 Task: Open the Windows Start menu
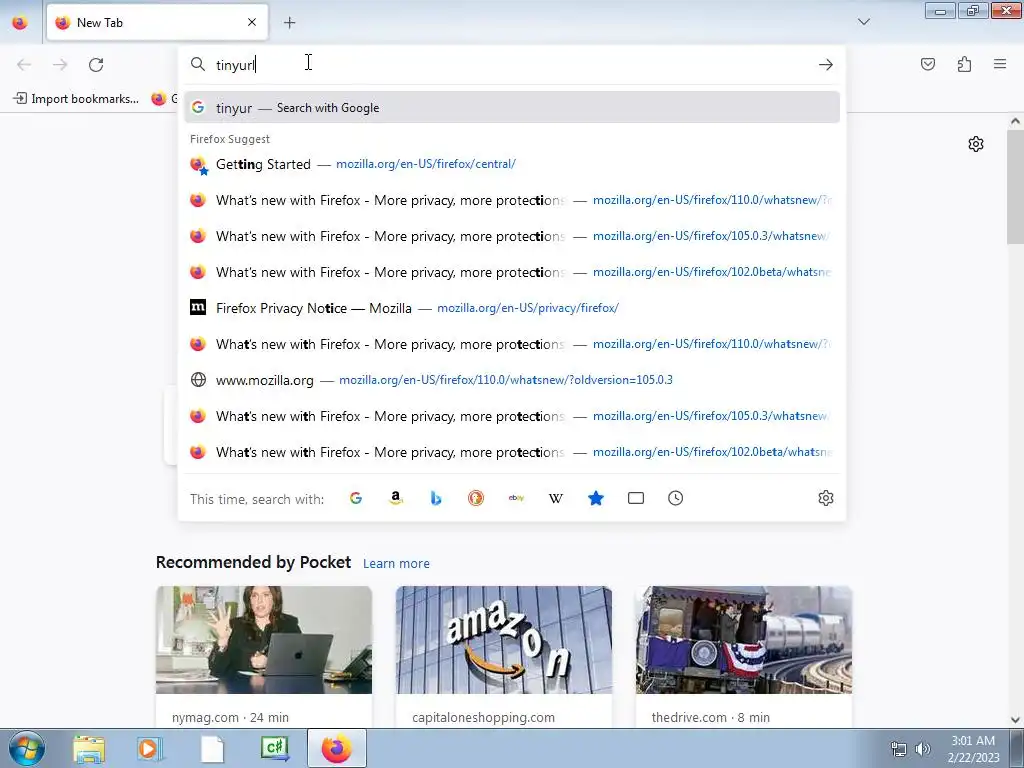point(26,748)
